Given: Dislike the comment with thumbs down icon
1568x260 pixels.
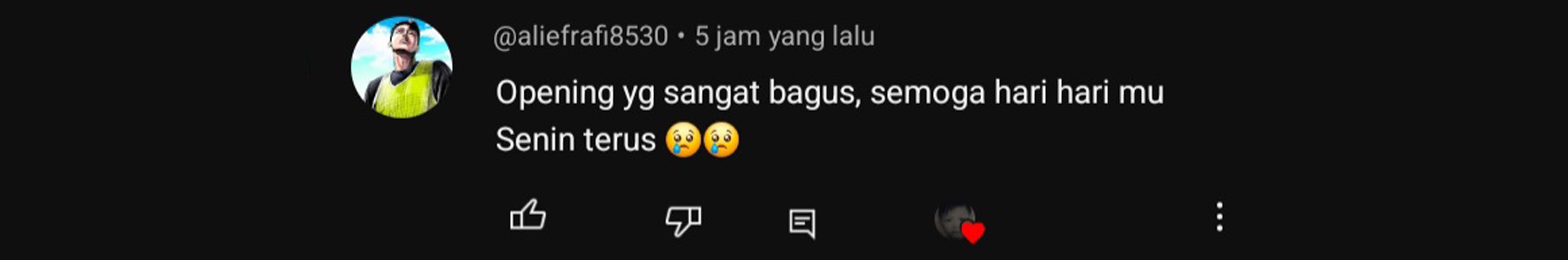Looking at the screenshot, I should [683, 221].
